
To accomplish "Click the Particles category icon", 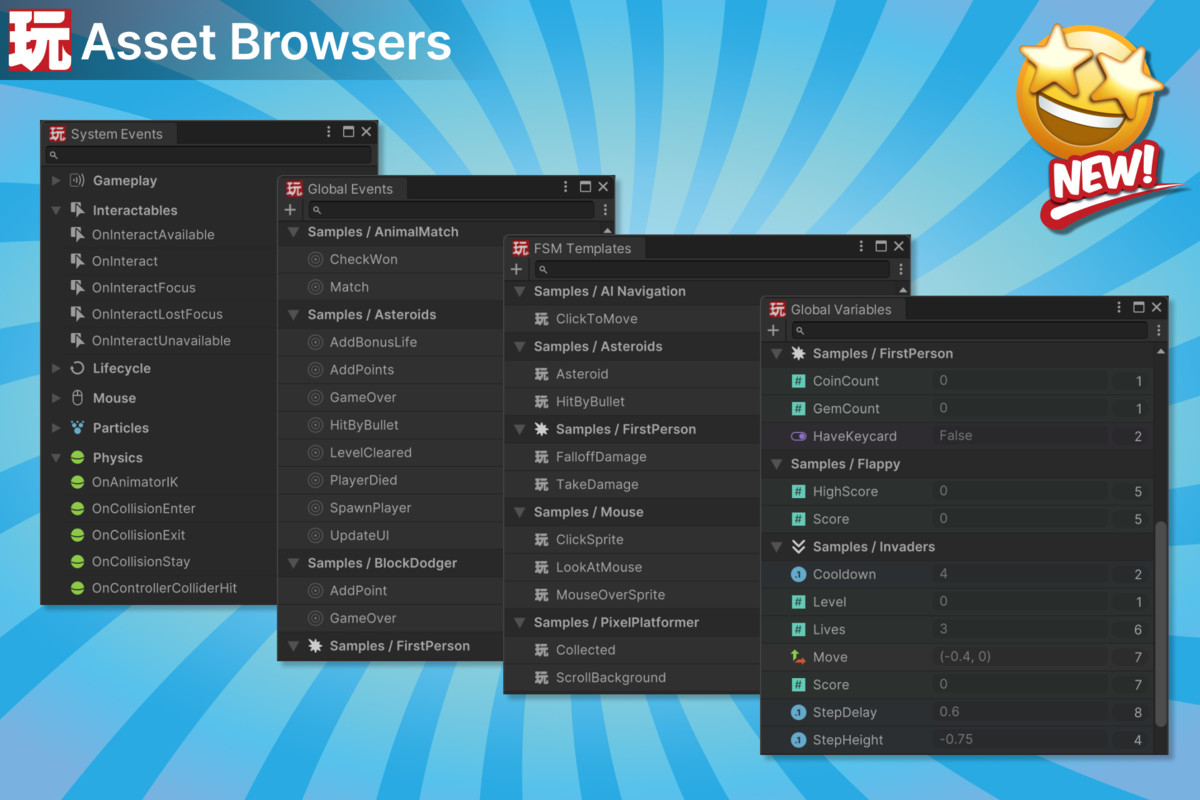I will (x=77, y=428).
